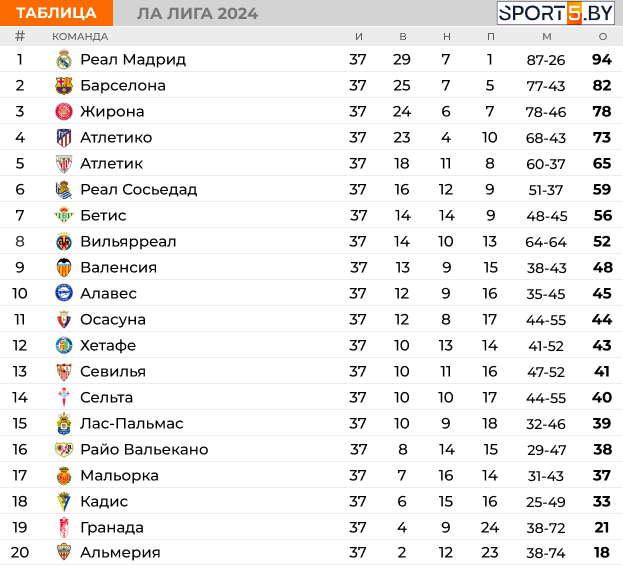Viewport: 623px width, 565px height.
Task: Click the Getafe club crest
Action: point(64,346)
